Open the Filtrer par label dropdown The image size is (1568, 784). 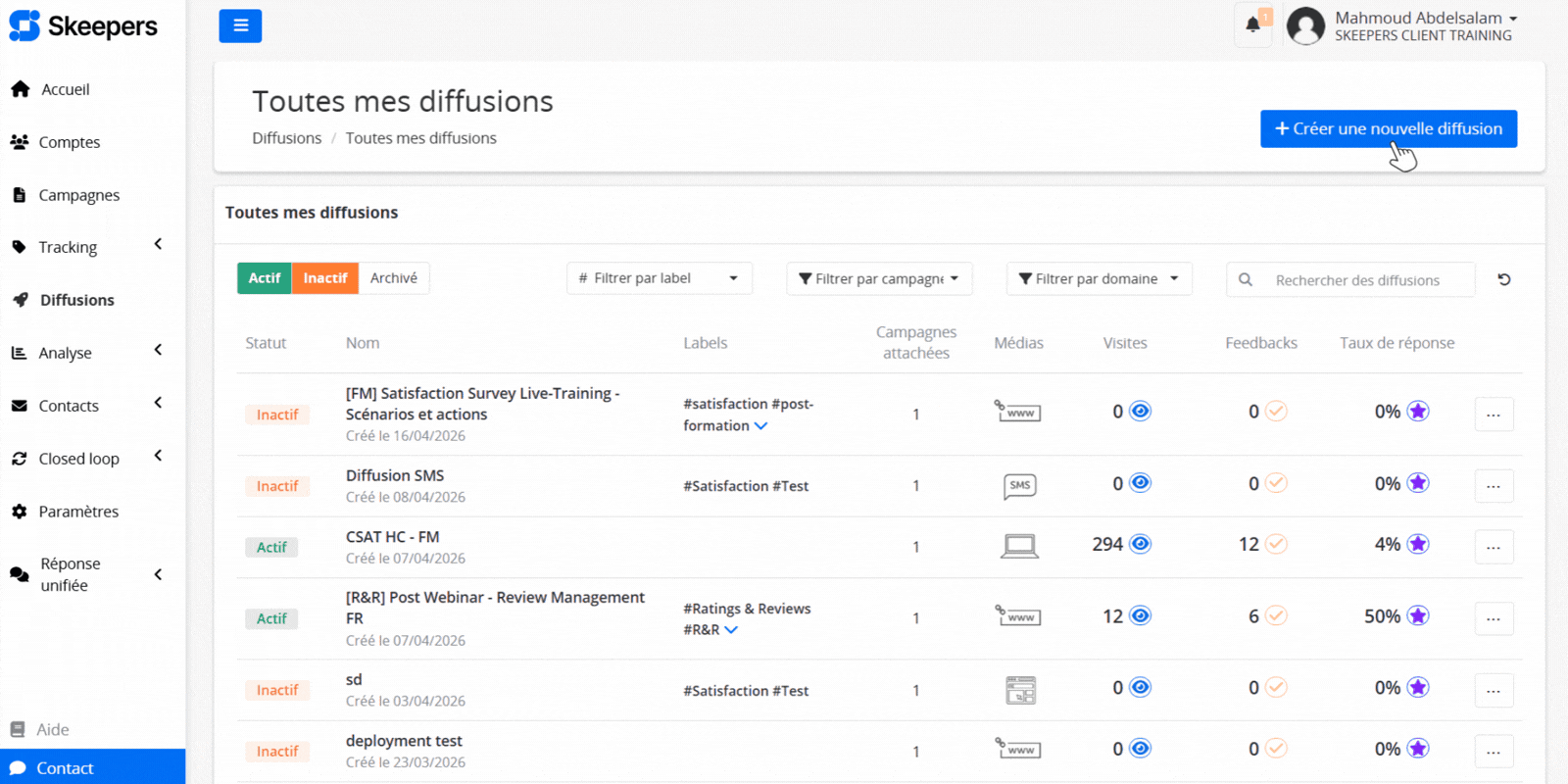tap(659, 278)
